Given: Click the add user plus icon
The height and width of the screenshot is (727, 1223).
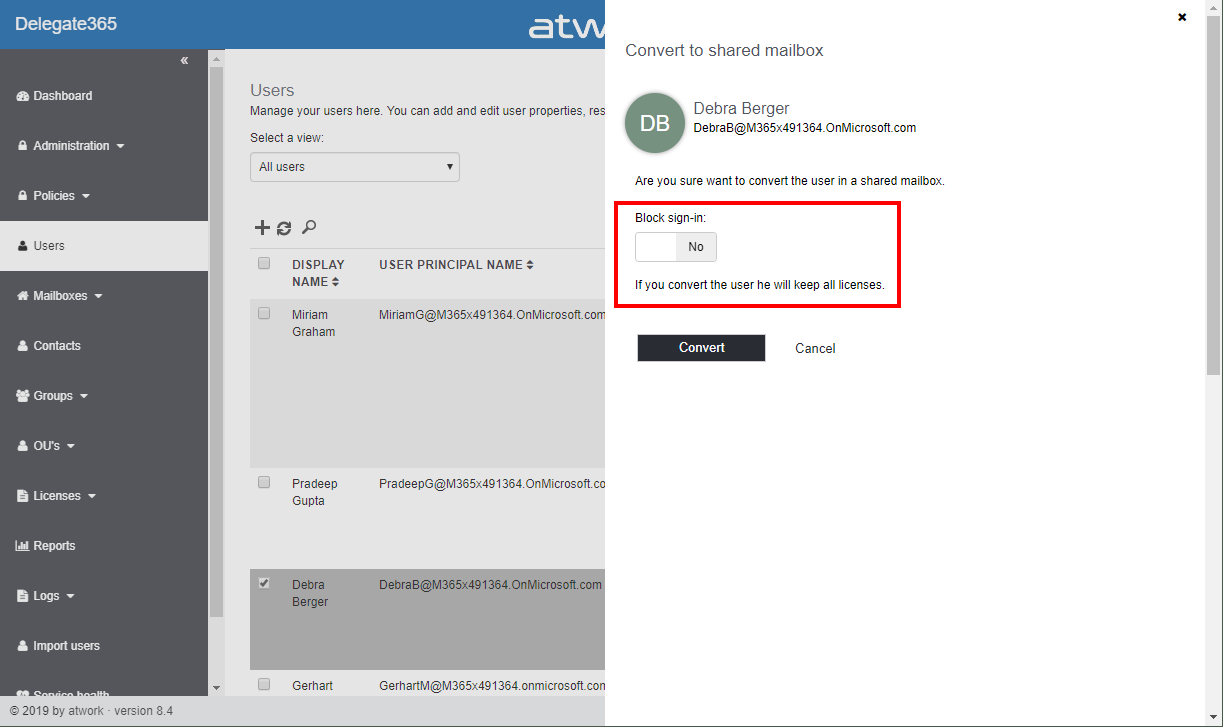Looking at the screenshot, I should click(262, 228).
